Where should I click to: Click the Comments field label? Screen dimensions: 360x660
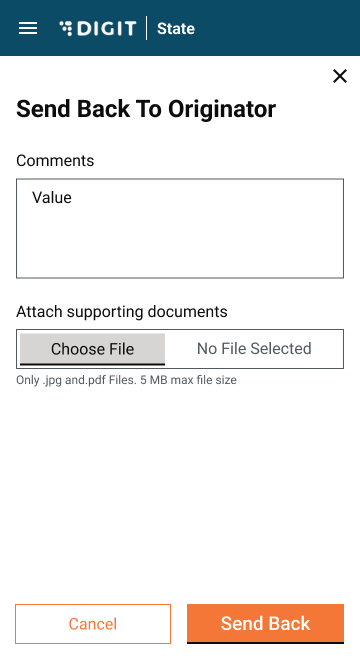tap(55, 160)
